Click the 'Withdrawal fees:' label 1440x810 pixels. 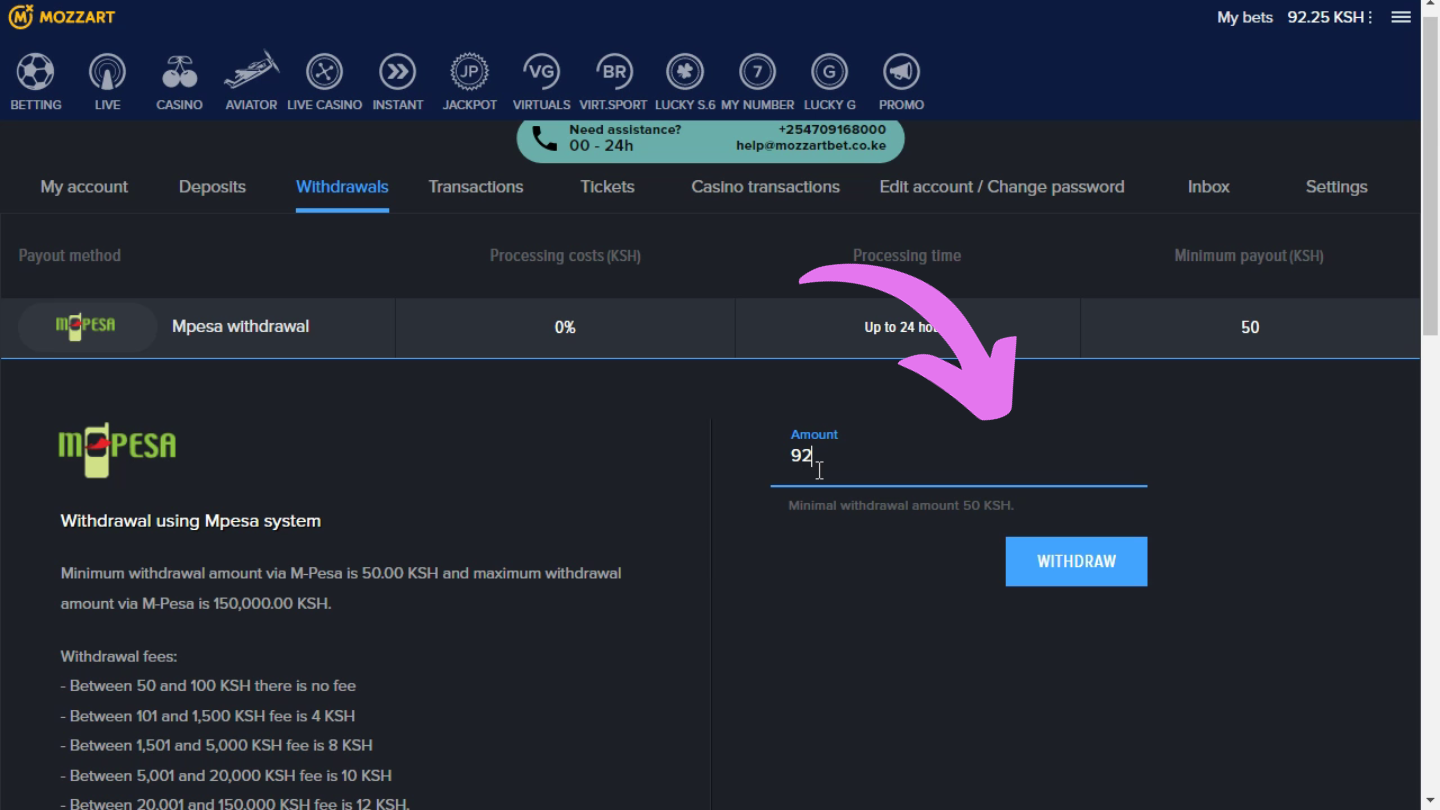119,657
